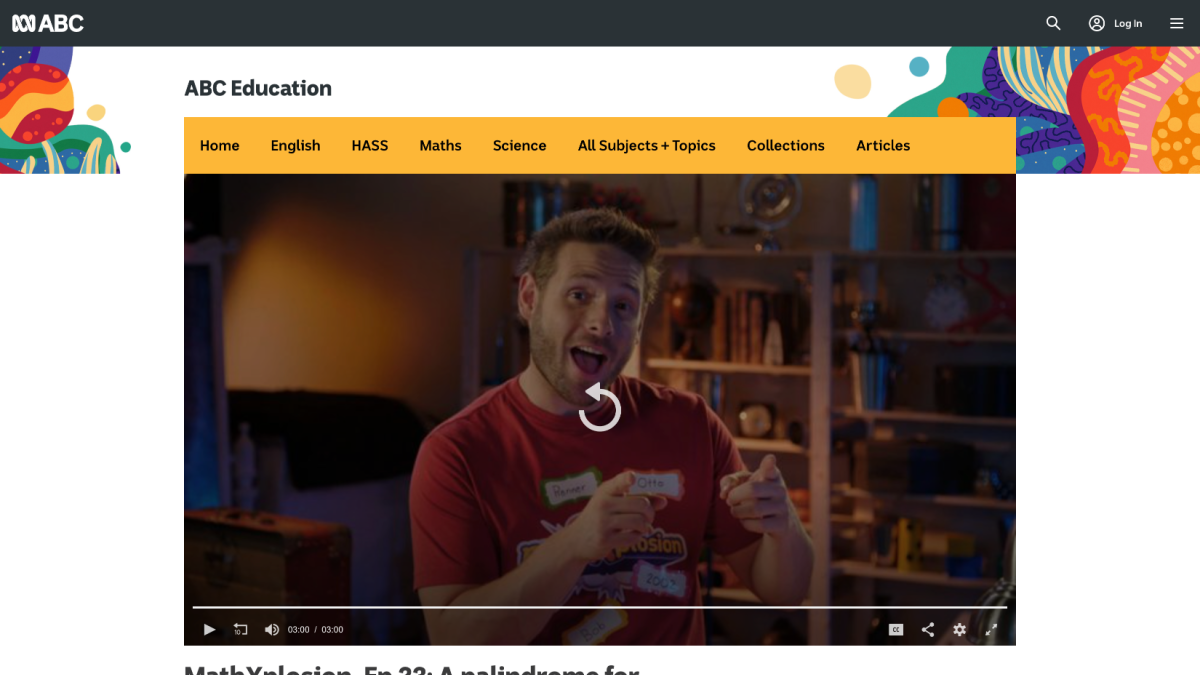Open the HASS subject page
The width and height of the screenshot is (1200, 675).
pos(369,145)
